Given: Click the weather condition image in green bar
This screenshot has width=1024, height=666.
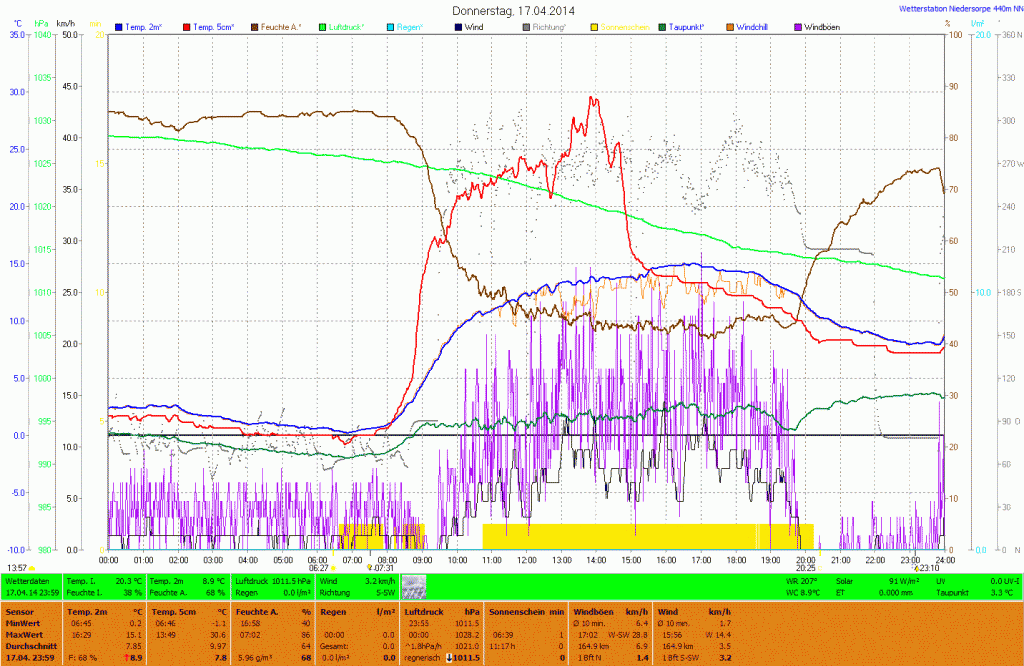Looking at the screenshot, I should [413, 586].
